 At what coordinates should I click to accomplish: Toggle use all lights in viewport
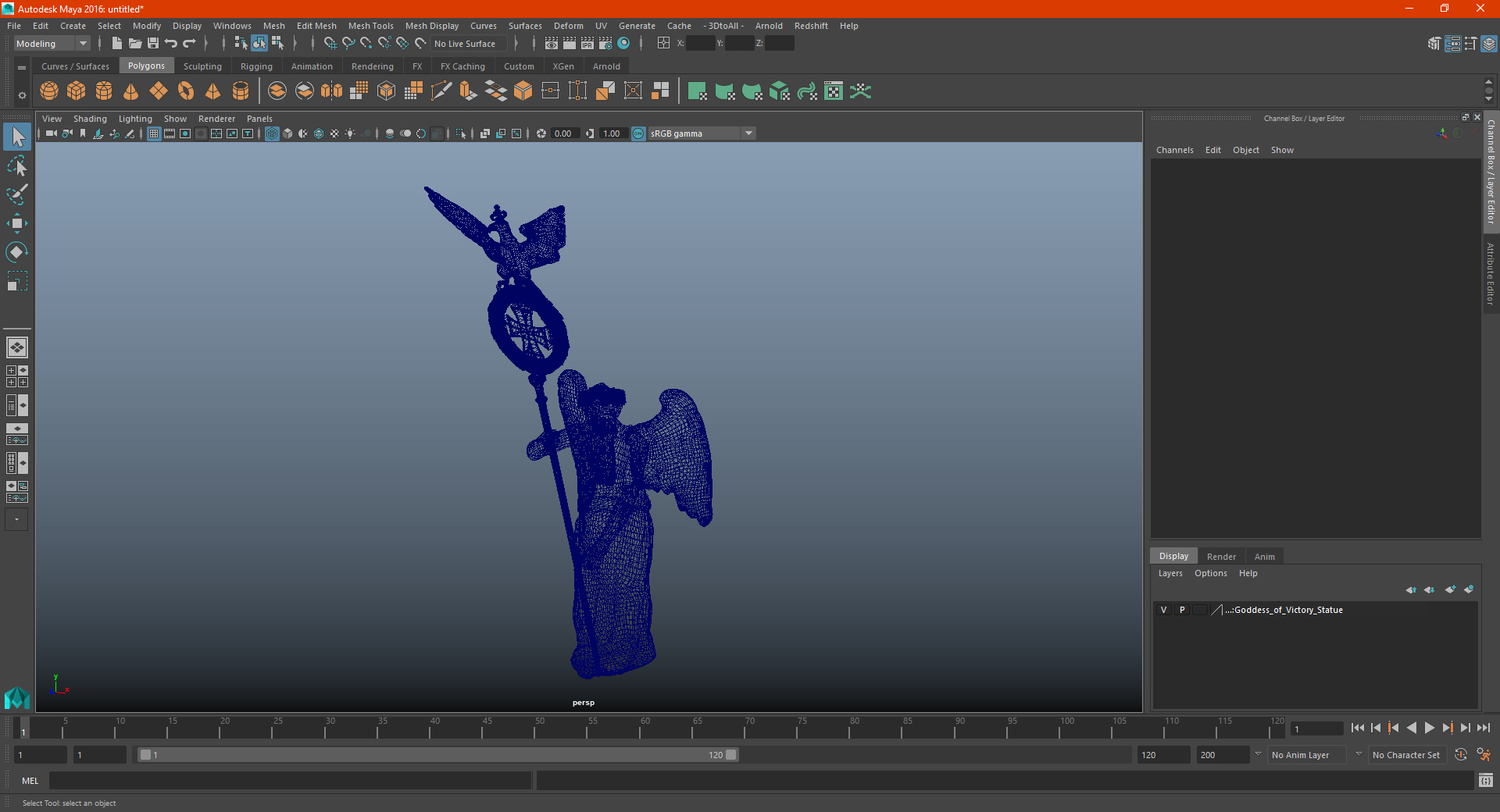(350, 134)
